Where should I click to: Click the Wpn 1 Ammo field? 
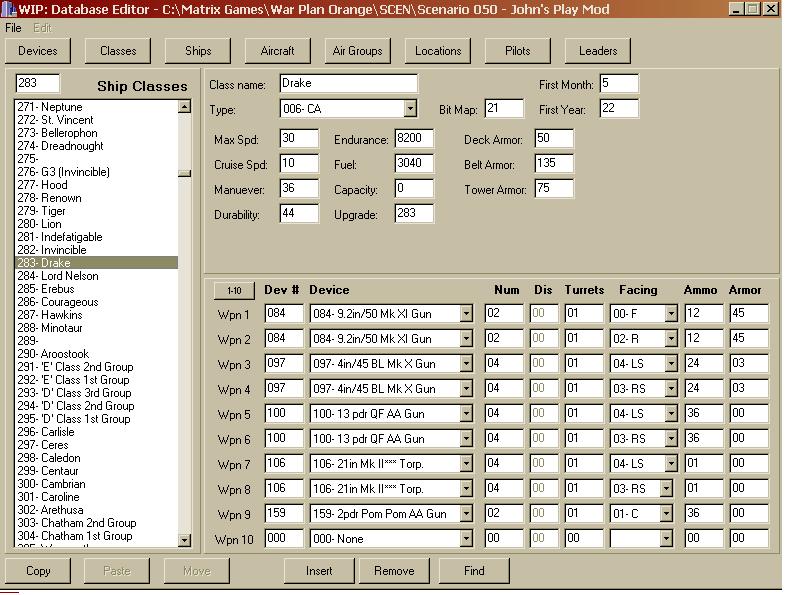704,314
